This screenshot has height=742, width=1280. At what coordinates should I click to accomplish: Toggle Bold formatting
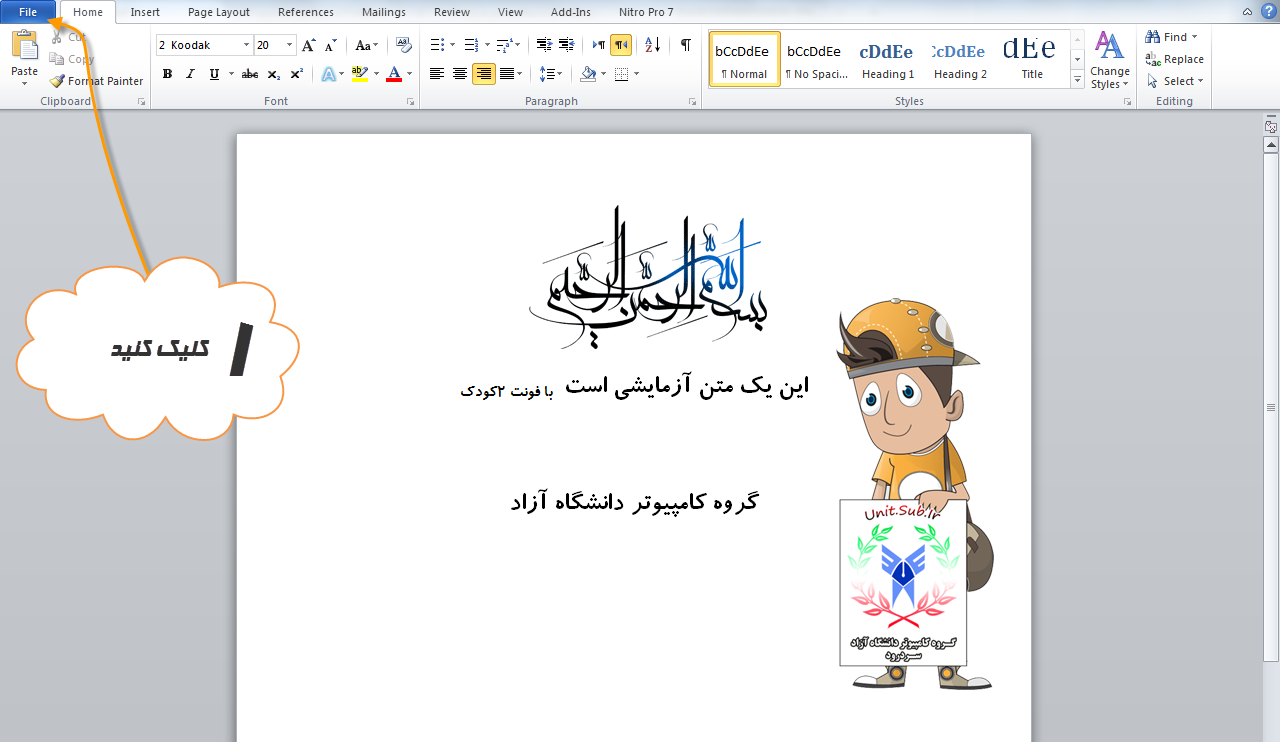[167, 74]
